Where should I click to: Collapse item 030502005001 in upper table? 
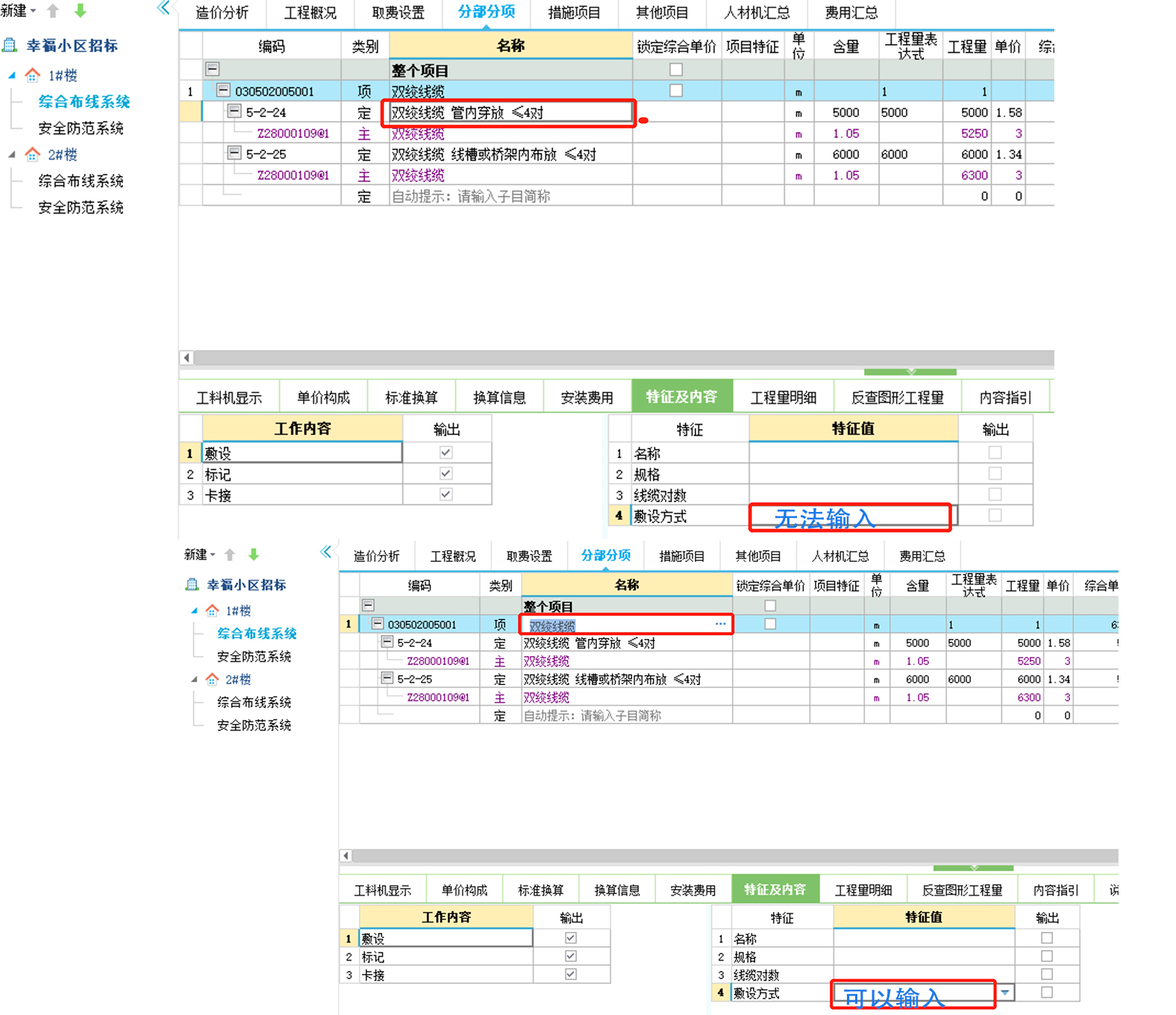click(223, 90)
